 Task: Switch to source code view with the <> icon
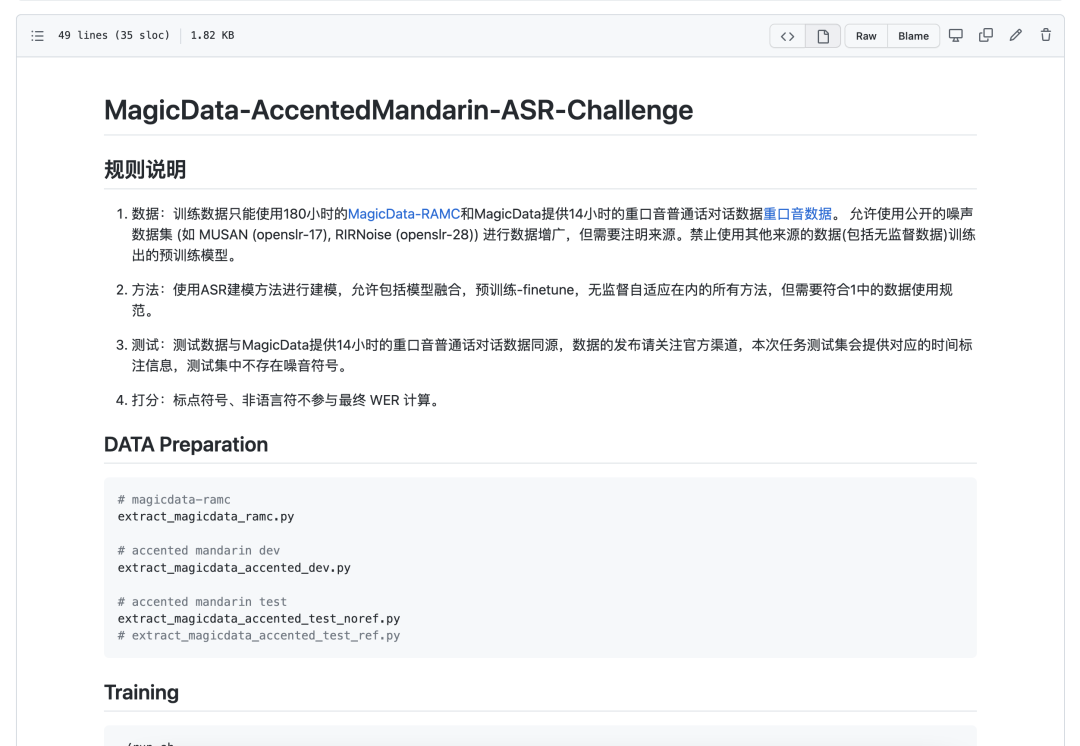tap(787, 35)
